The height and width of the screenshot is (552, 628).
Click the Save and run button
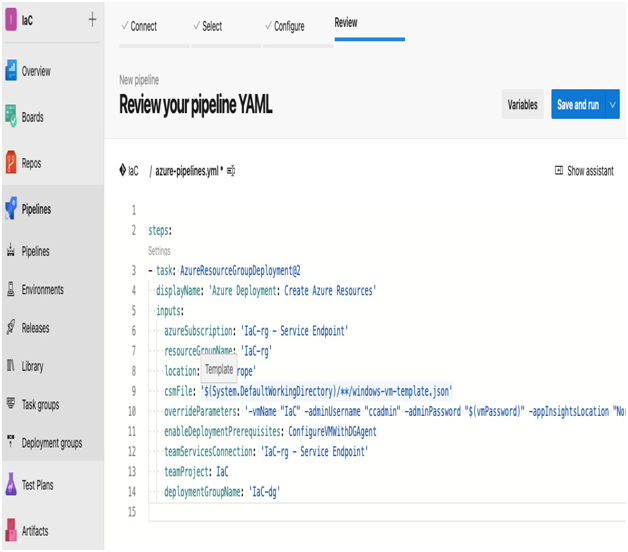(x=578, y=105)
